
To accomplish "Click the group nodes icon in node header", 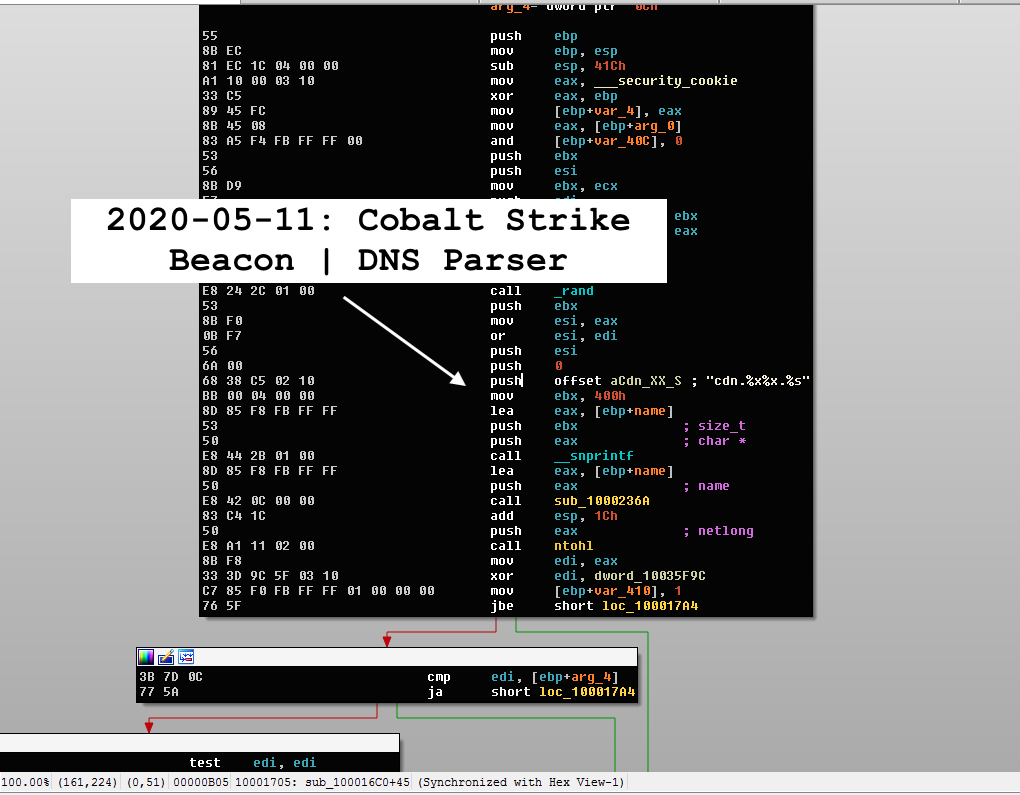I will tap(186, 657).
